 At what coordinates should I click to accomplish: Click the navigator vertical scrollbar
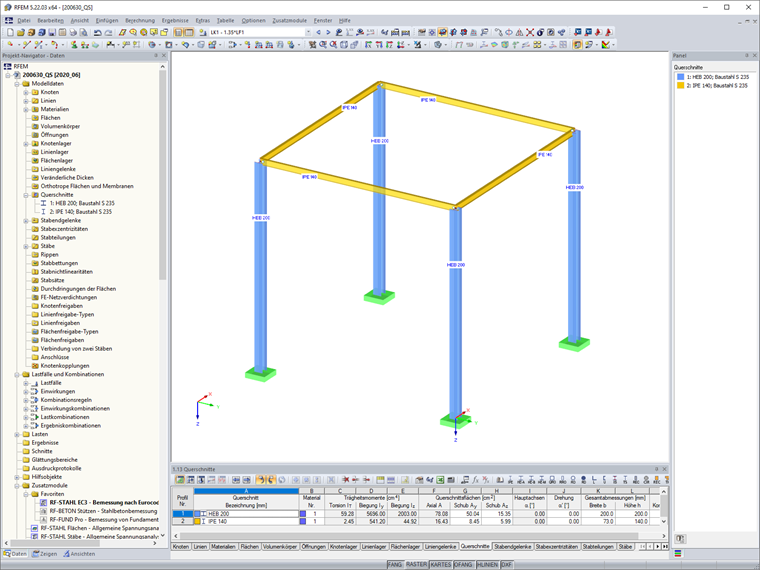pyautogui.click(x=162, y=175)
